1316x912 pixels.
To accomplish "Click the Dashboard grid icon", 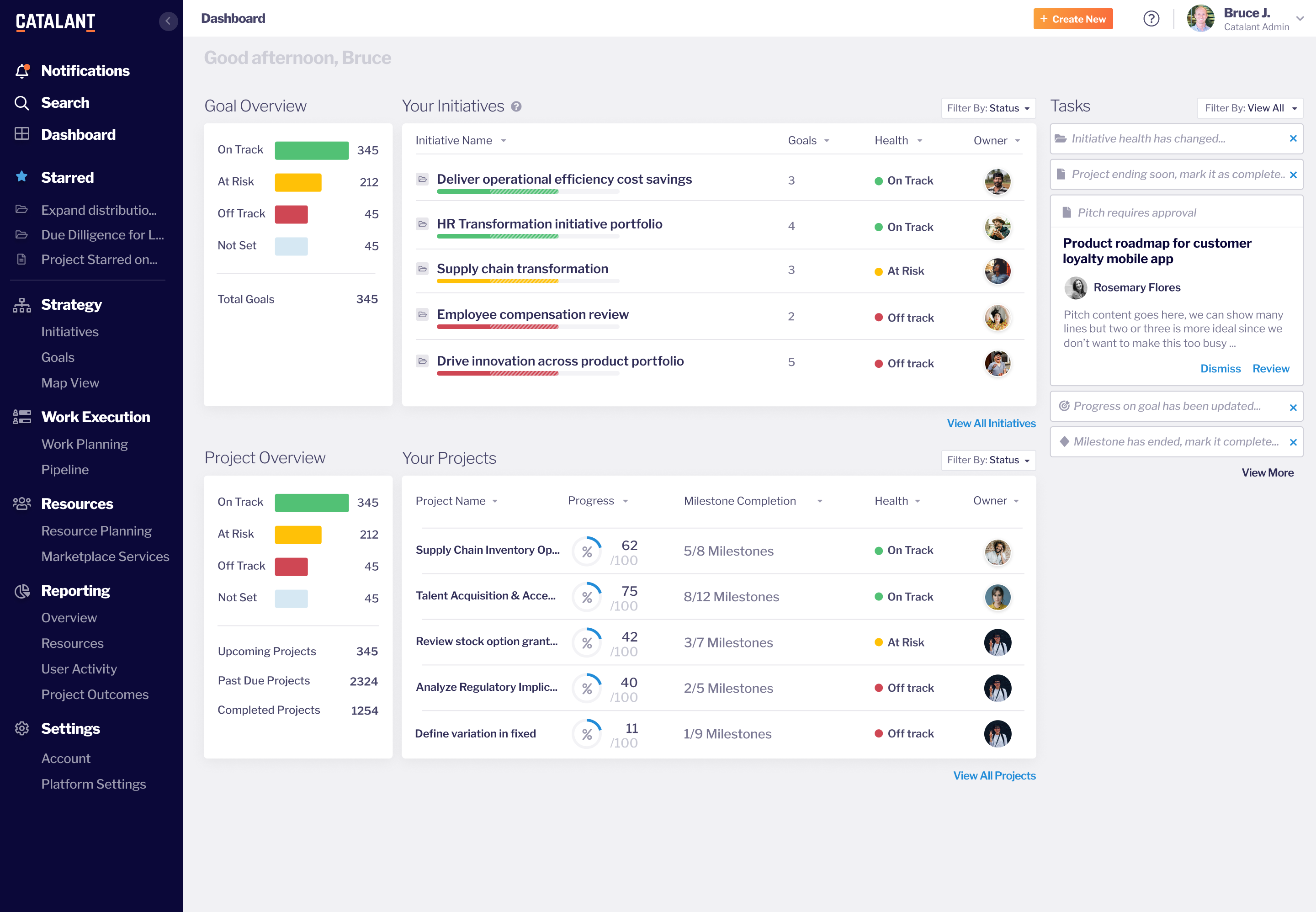I will [22, 135].
